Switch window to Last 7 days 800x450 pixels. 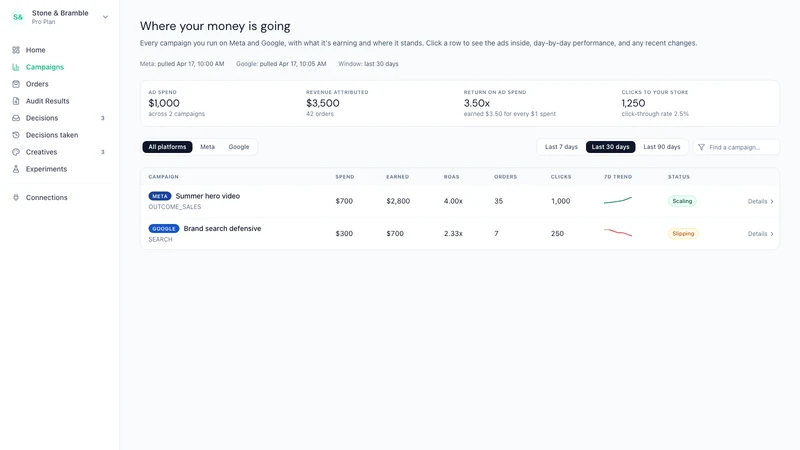[561, 147]
